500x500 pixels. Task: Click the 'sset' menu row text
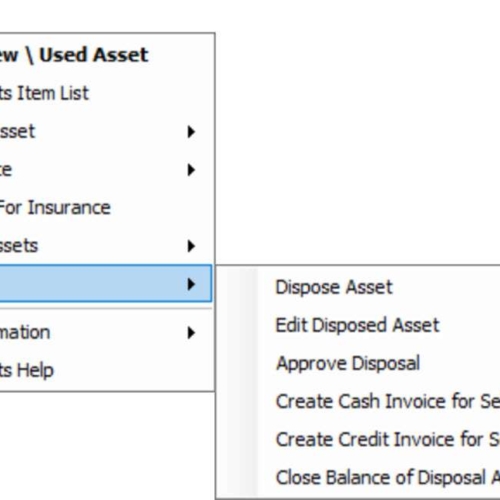tap(17, 132)
